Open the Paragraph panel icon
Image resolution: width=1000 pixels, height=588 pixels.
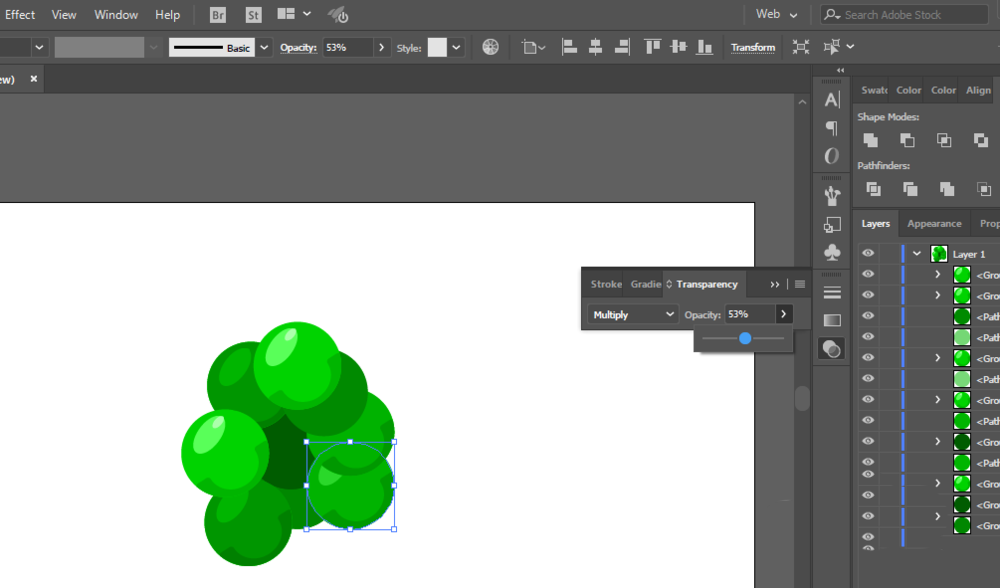tap(832, 128)
